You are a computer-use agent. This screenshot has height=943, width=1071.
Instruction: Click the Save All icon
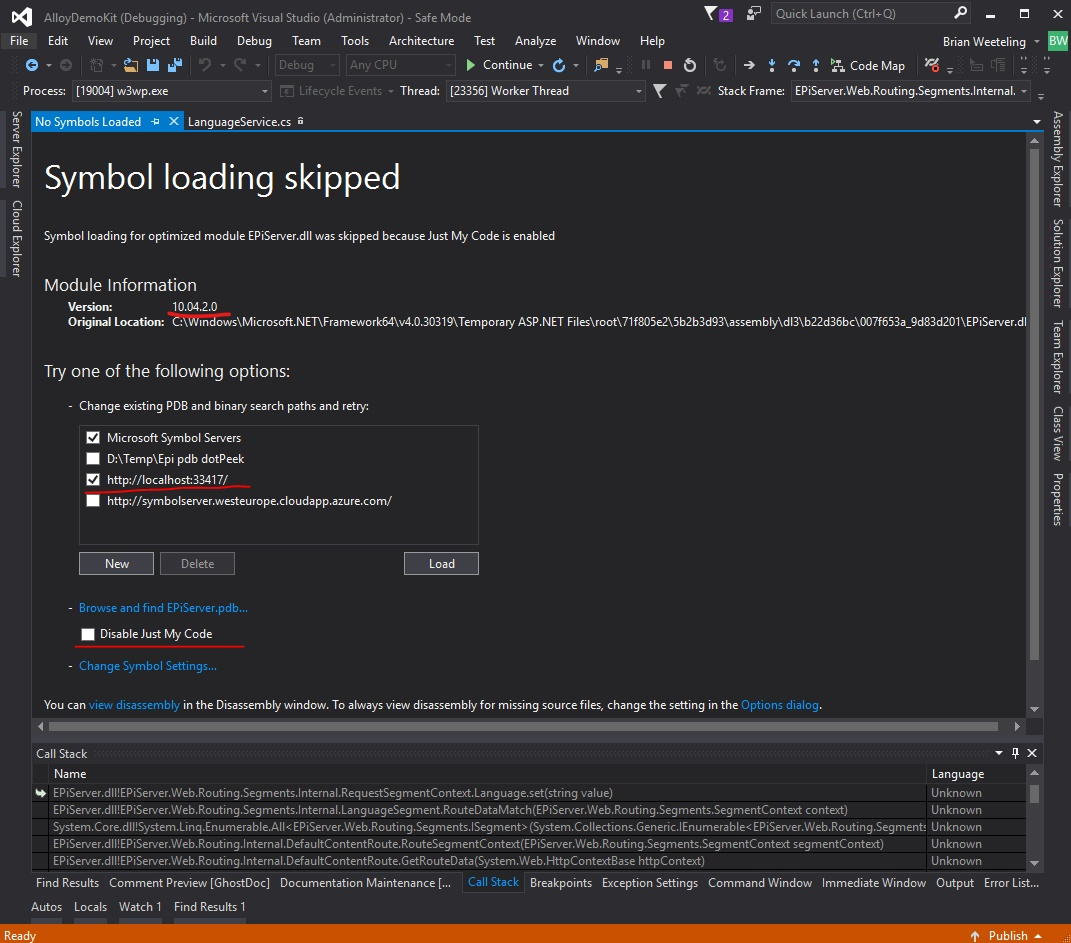(175, 65)
